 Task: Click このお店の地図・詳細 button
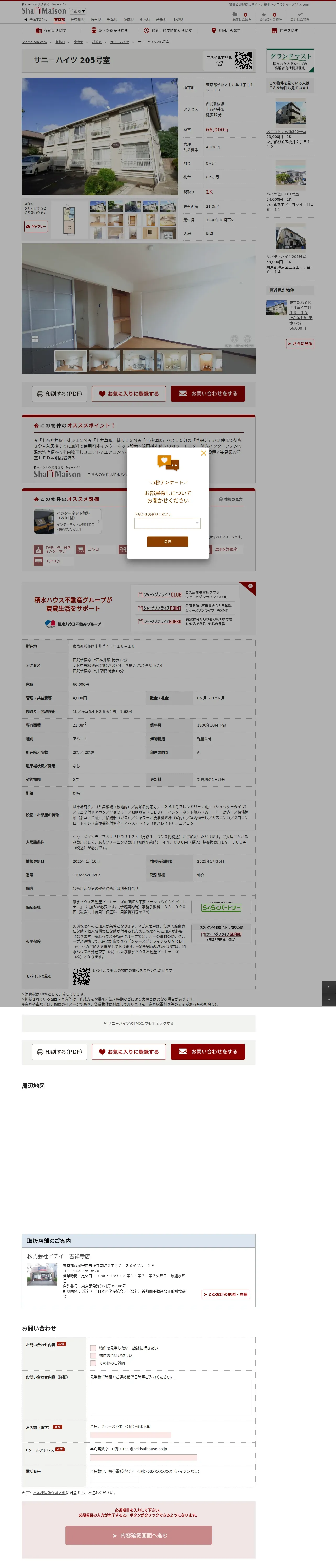point(226,1294)
